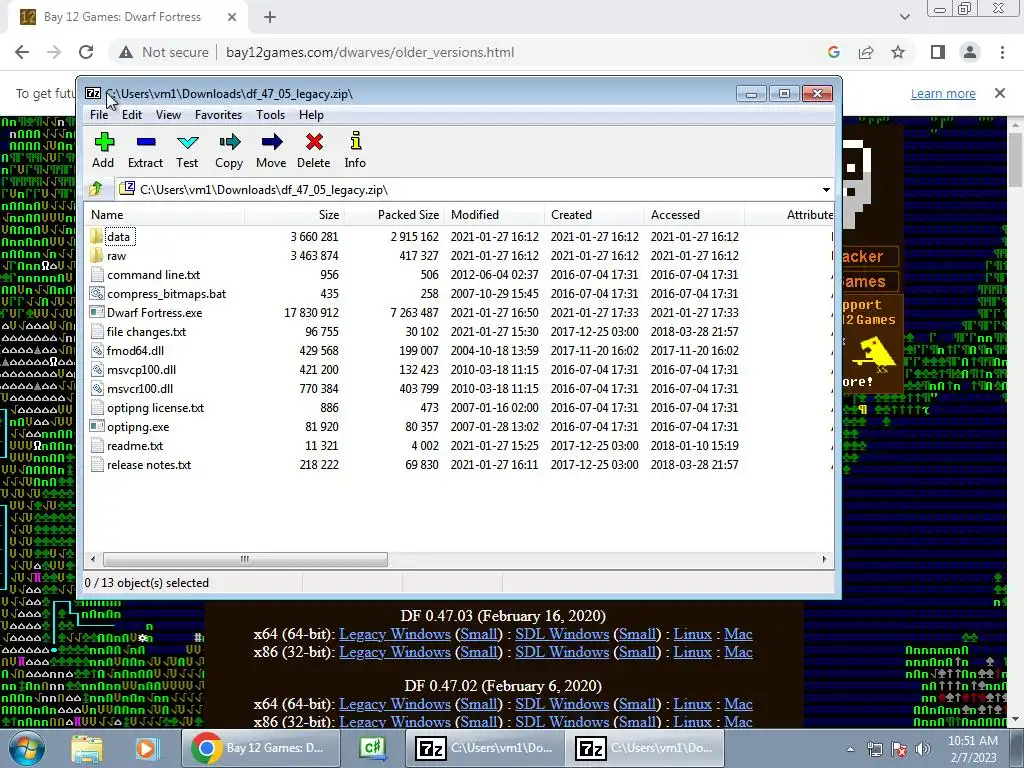The height and width of the screenshot is (768, 1024).
Task: Bookmark this page with the star icon
Action: 898,52
